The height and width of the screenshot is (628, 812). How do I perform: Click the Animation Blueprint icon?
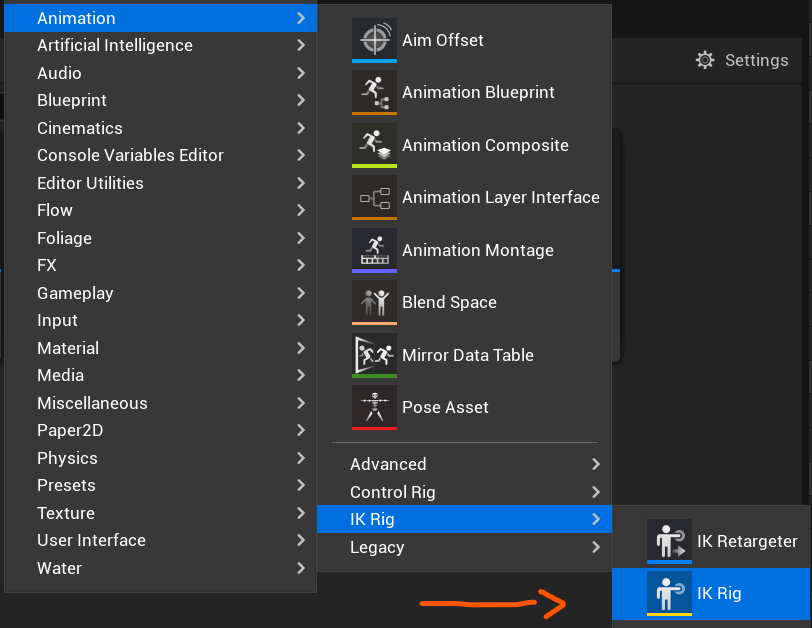coord(374,92)
